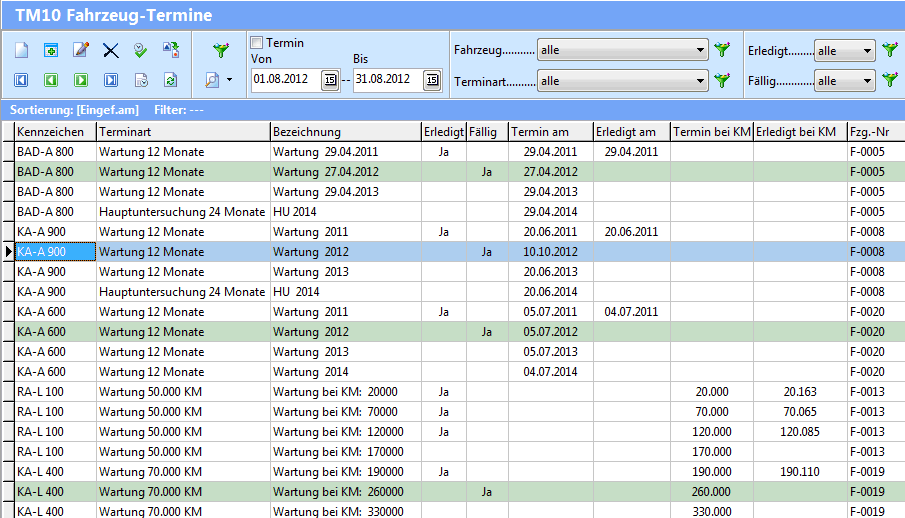This screenshot has width=905, height=518.
Task: Click the refresh list icon
Action: (x=171, y=80)
